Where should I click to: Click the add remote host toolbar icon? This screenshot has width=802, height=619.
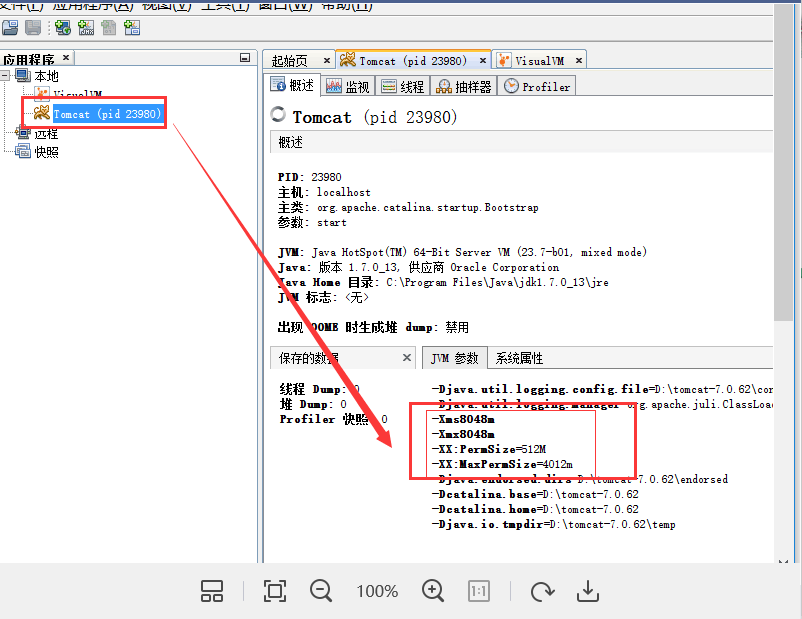pyautogui.click(x=63, y=28)
